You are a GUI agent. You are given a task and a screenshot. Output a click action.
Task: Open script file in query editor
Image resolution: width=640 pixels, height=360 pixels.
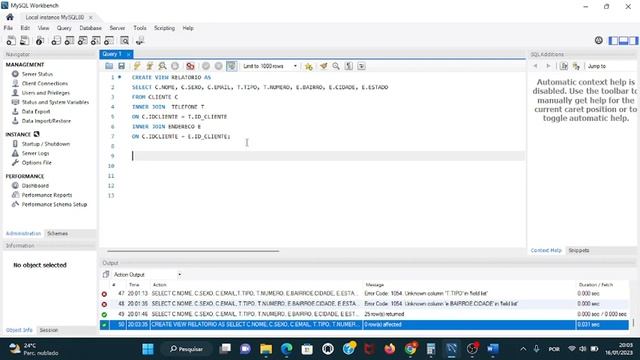tap(109, 66)
